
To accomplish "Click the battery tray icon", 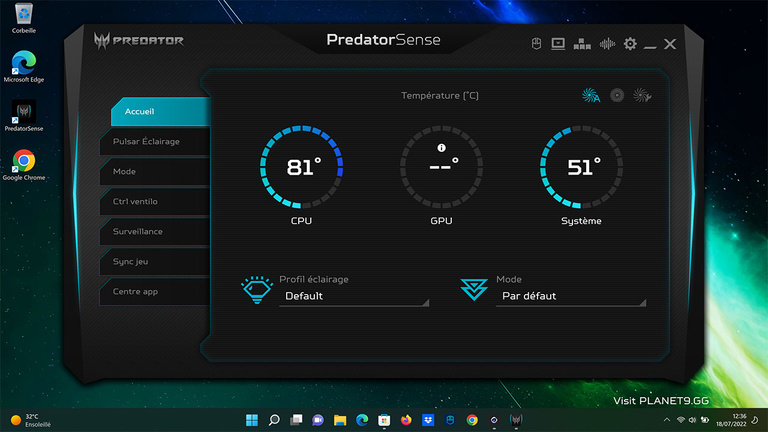I will pos(705,420).
